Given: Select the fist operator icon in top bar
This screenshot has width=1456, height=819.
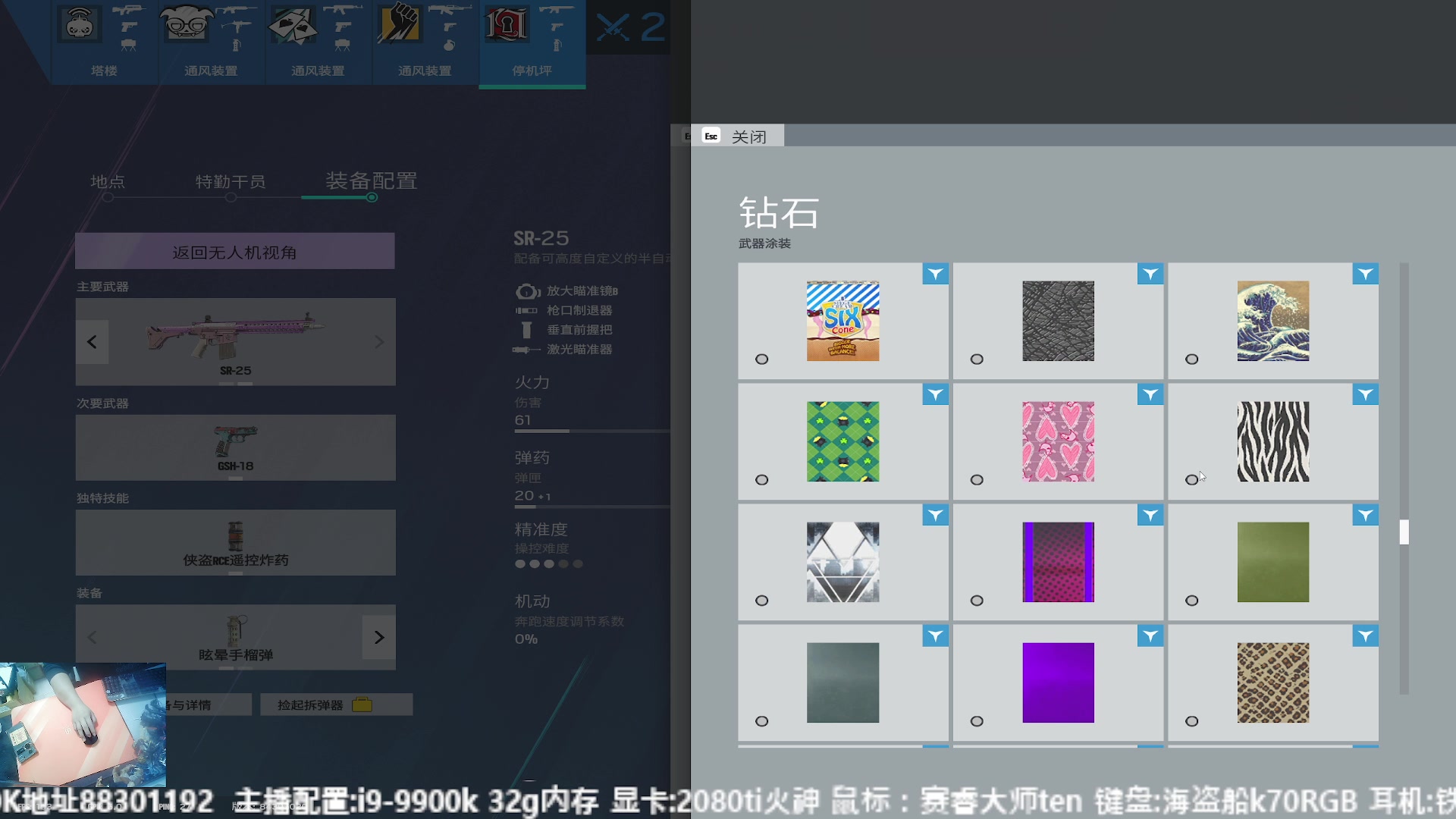Looking at the screenshot, I should pyautogui.click(x=398, y=25).
